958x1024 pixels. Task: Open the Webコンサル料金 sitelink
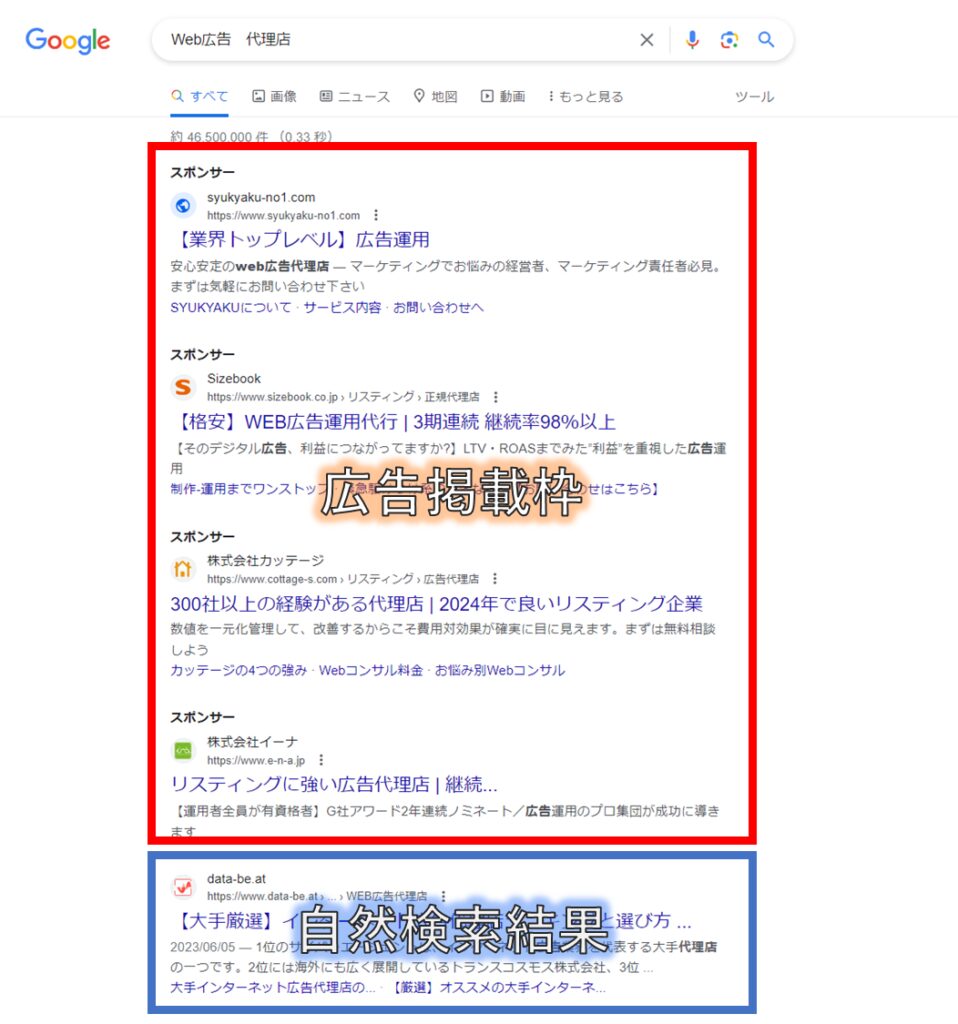pos(371,671)
